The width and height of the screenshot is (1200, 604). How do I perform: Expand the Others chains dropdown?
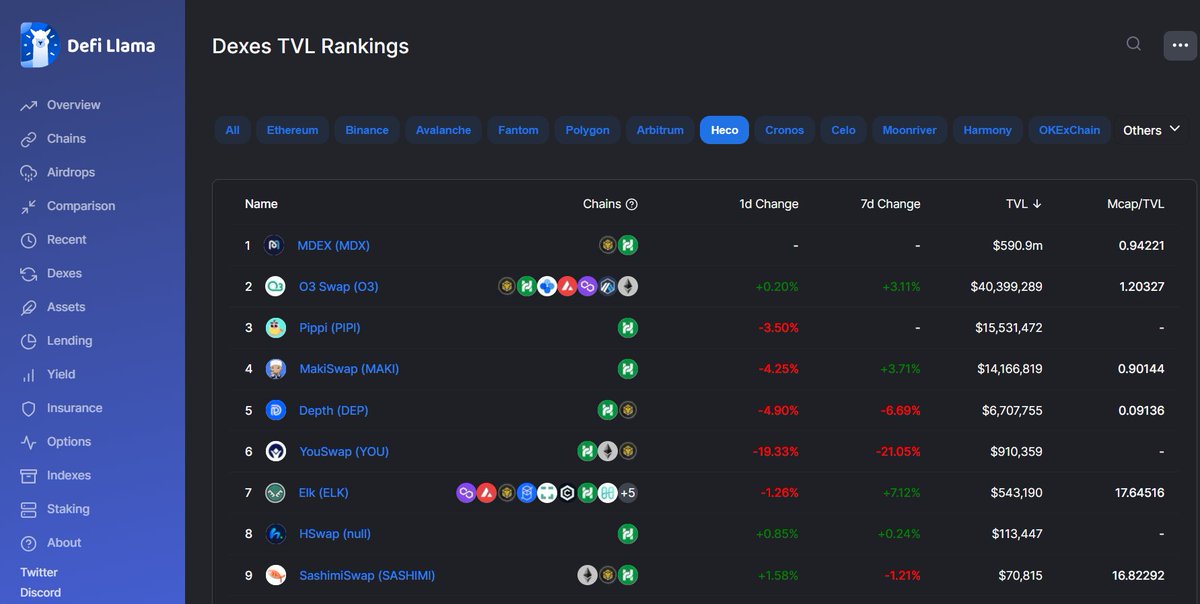tap(1151, 130)
